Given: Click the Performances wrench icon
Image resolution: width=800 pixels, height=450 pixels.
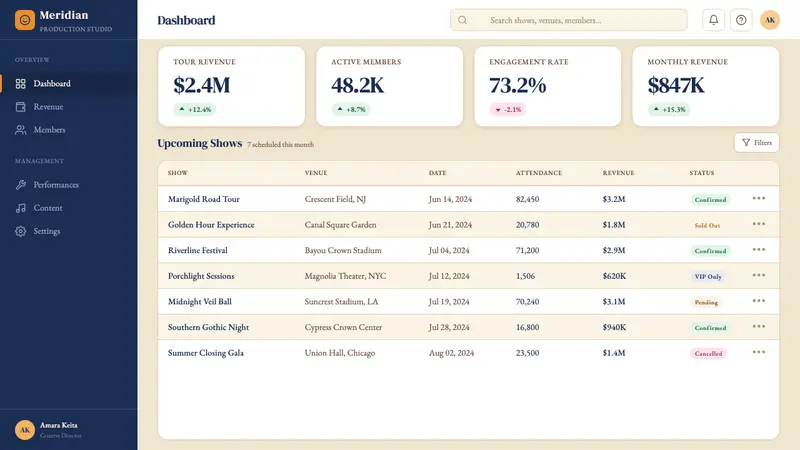Looking at the screenshot, I should [x=20, y=185].
